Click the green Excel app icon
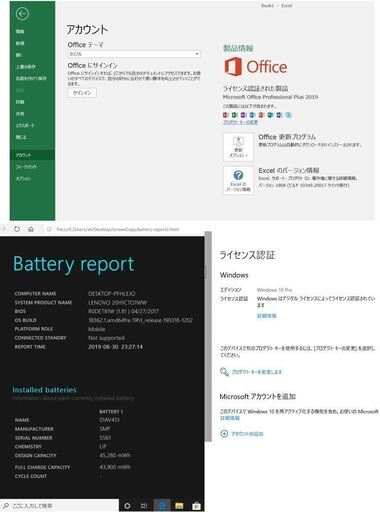 [235, 115]
